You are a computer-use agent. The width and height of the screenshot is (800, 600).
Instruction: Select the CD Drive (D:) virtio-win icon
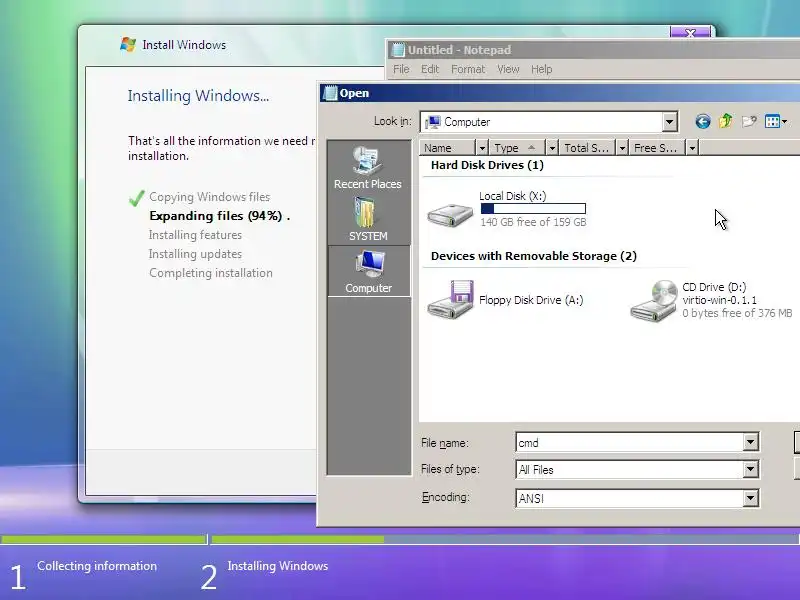[x=654, y=301]
